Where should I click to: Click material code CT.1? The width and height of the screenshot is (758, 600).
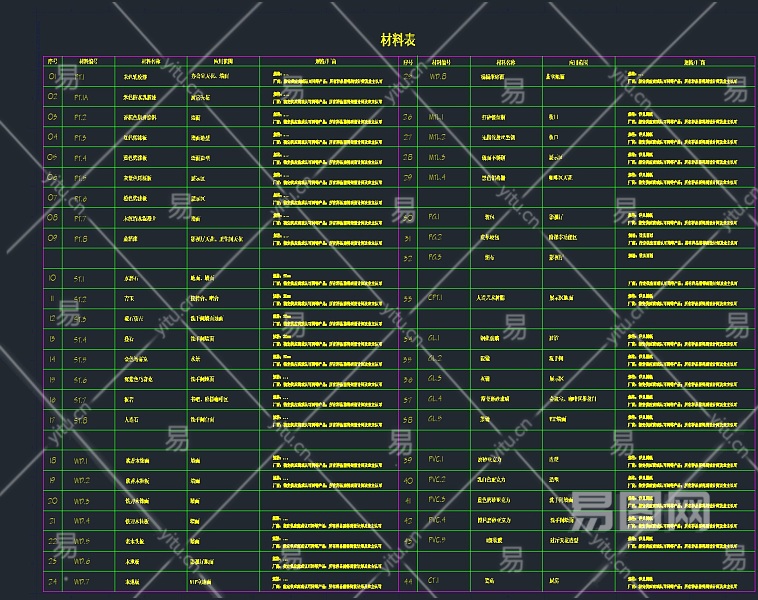point(434,580)
